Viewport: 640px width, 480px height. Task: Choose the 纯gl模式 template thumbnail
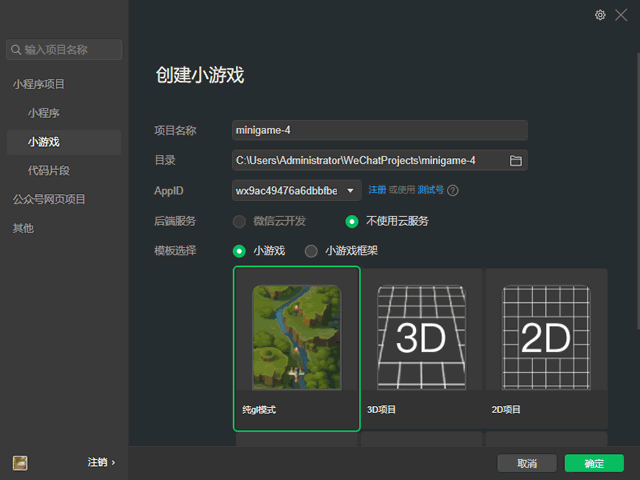296,337
